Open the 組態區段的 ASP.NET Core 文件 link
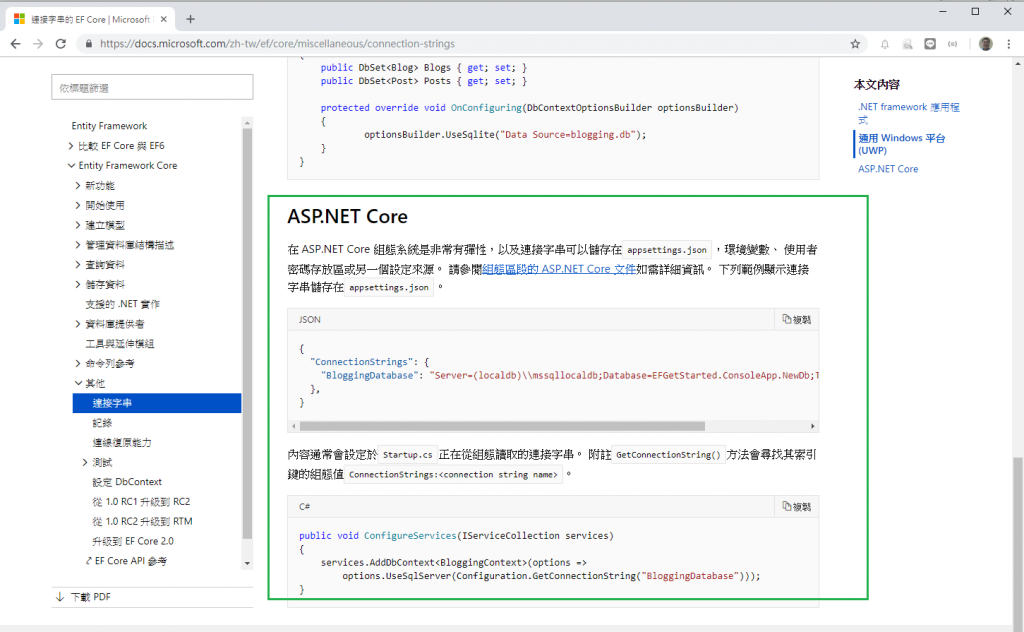 click(559, 269)
